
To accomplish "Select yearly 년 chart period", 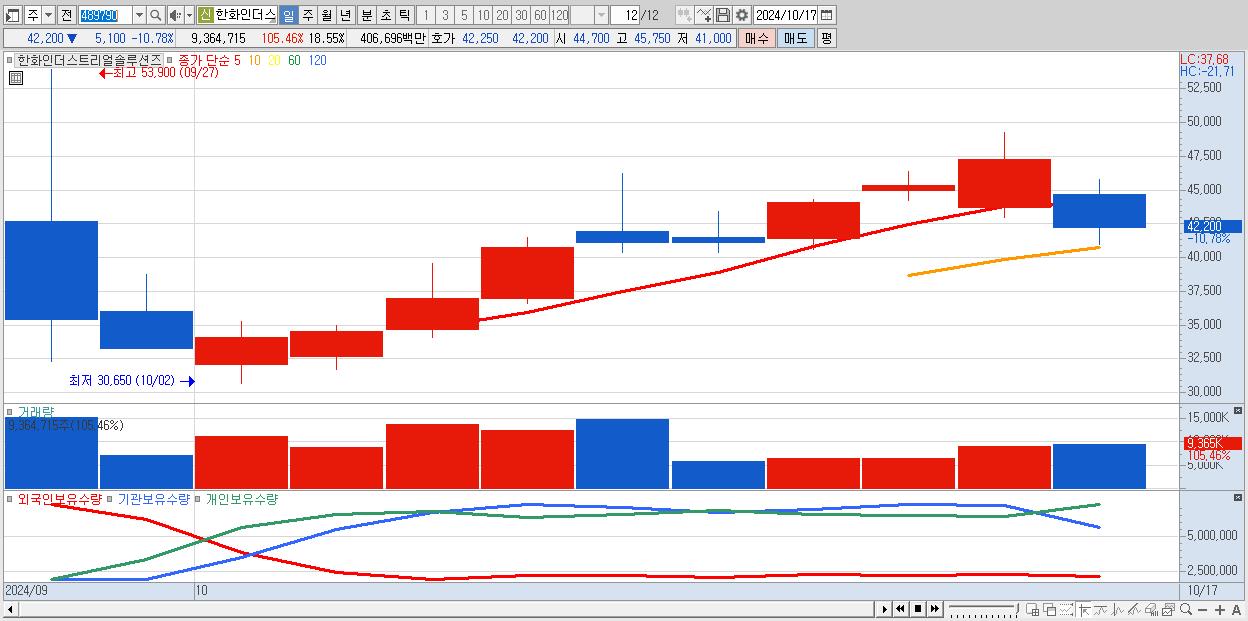I will click(x=345, y=15).
